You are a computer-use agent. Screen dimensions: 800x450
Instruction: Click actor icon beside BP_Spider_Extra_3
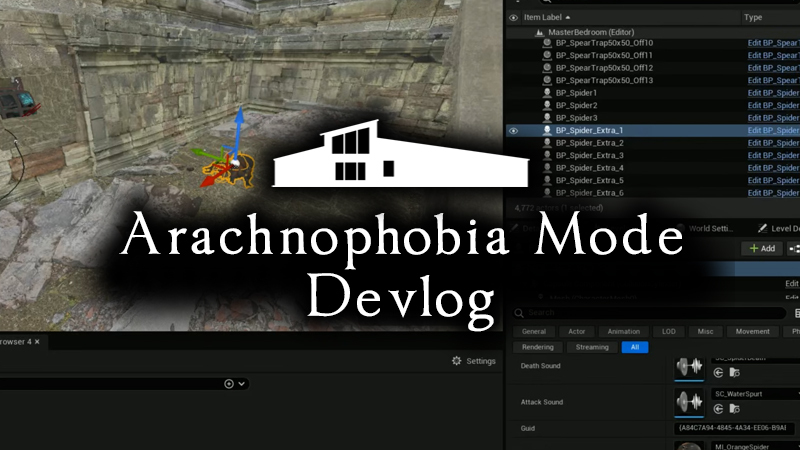click(x=547, y=155)
